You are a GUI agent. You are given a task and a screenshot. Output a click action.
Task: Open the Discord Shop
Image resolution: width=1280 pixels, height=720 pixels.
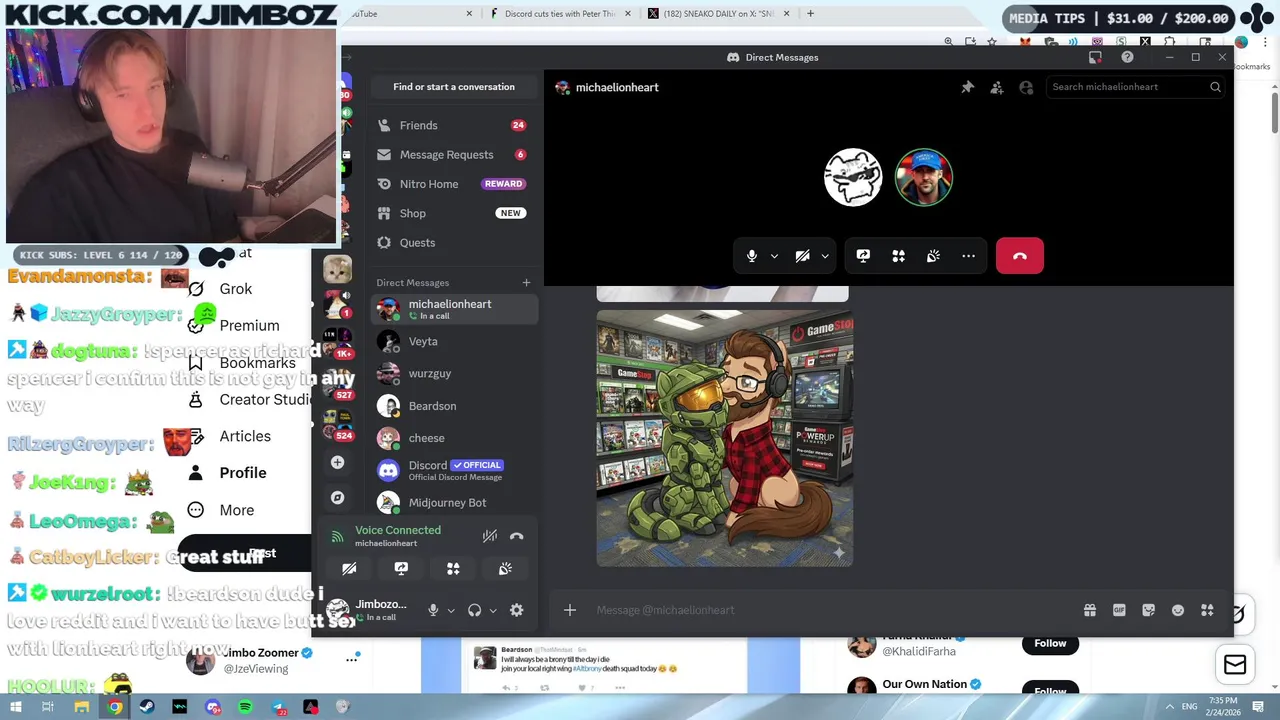tap(453, 213)
